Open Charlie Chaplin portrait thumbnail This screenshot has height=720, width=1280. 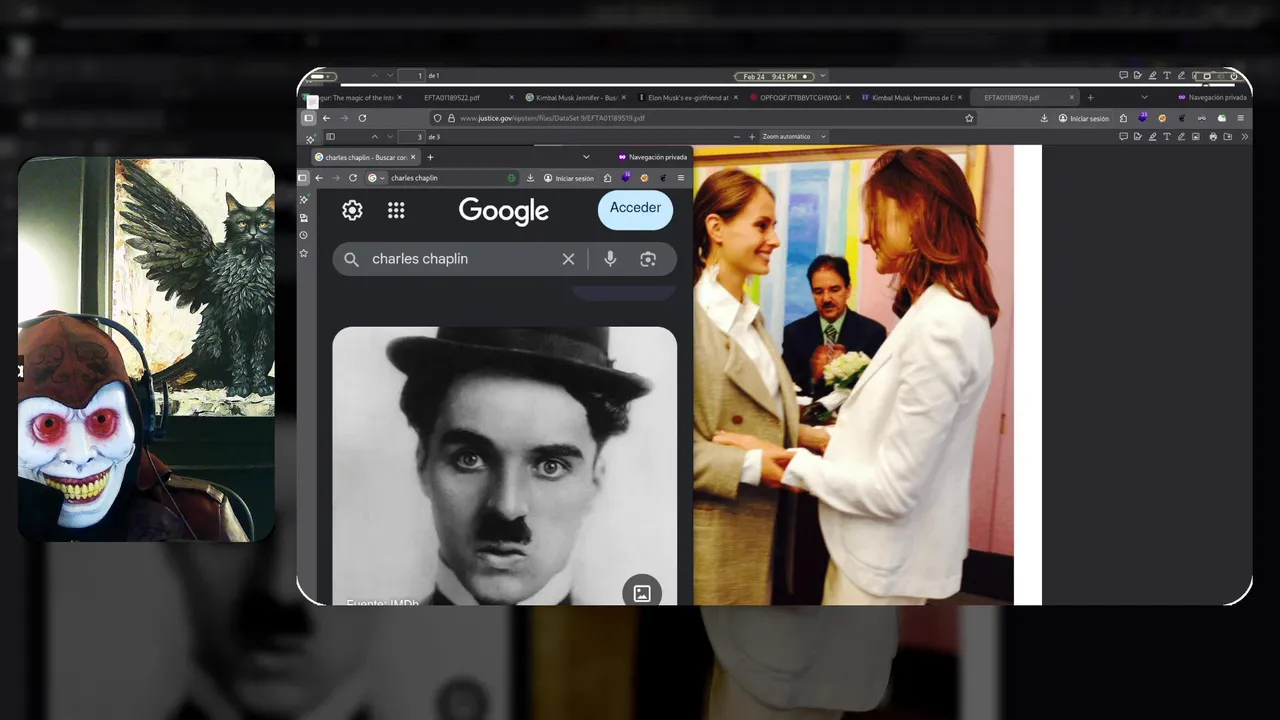504,466
